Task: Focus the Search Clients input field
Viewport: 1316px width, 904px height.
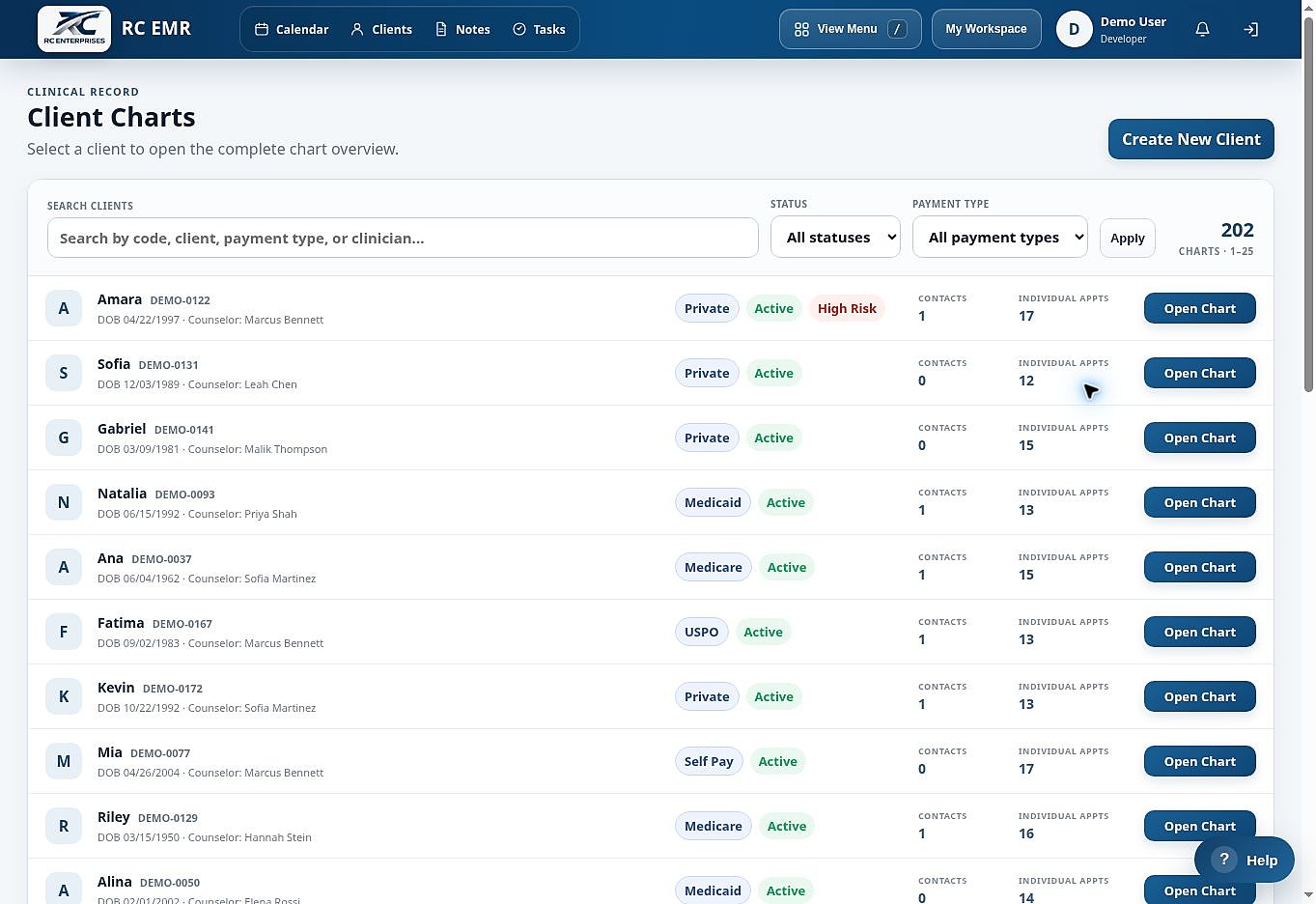Action: [403, 238]
